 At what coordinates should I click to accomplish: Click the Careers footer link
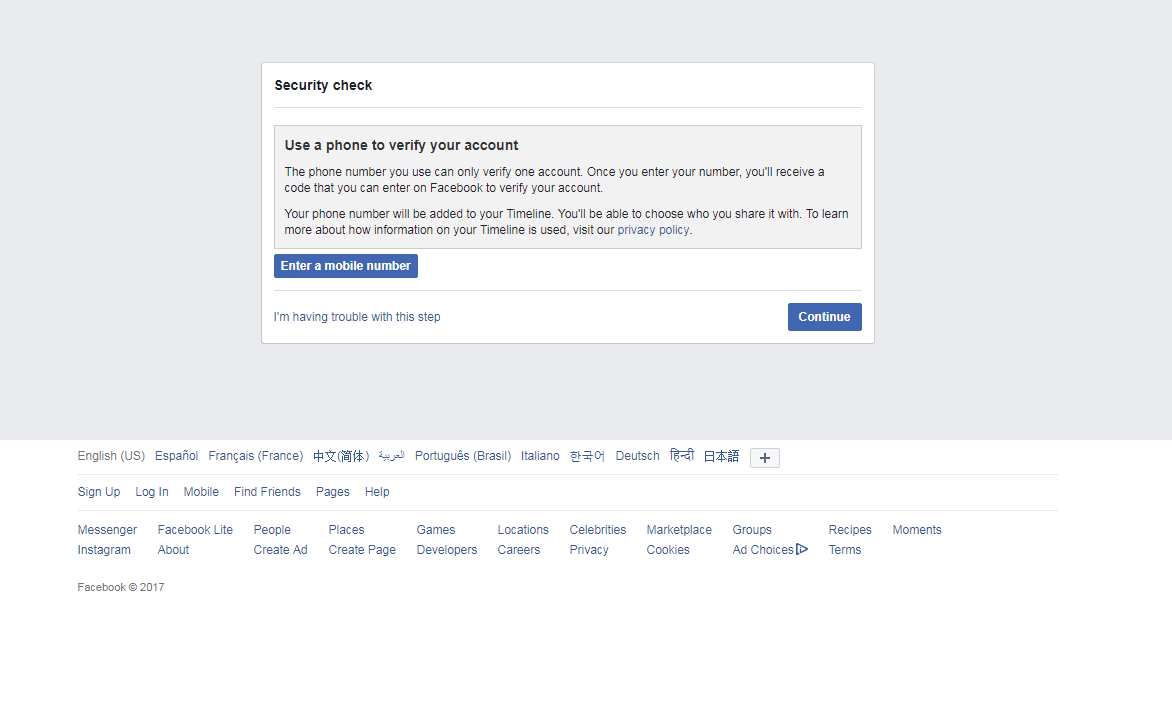[x=518, y=549]
